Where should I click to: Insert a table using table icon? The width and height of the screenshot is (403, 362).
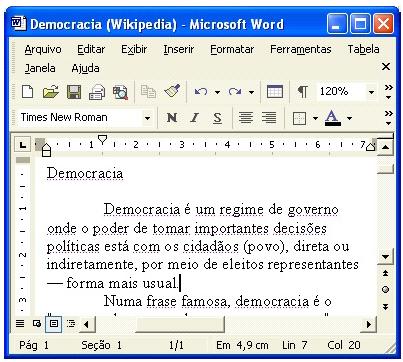(x=275, y=91)
